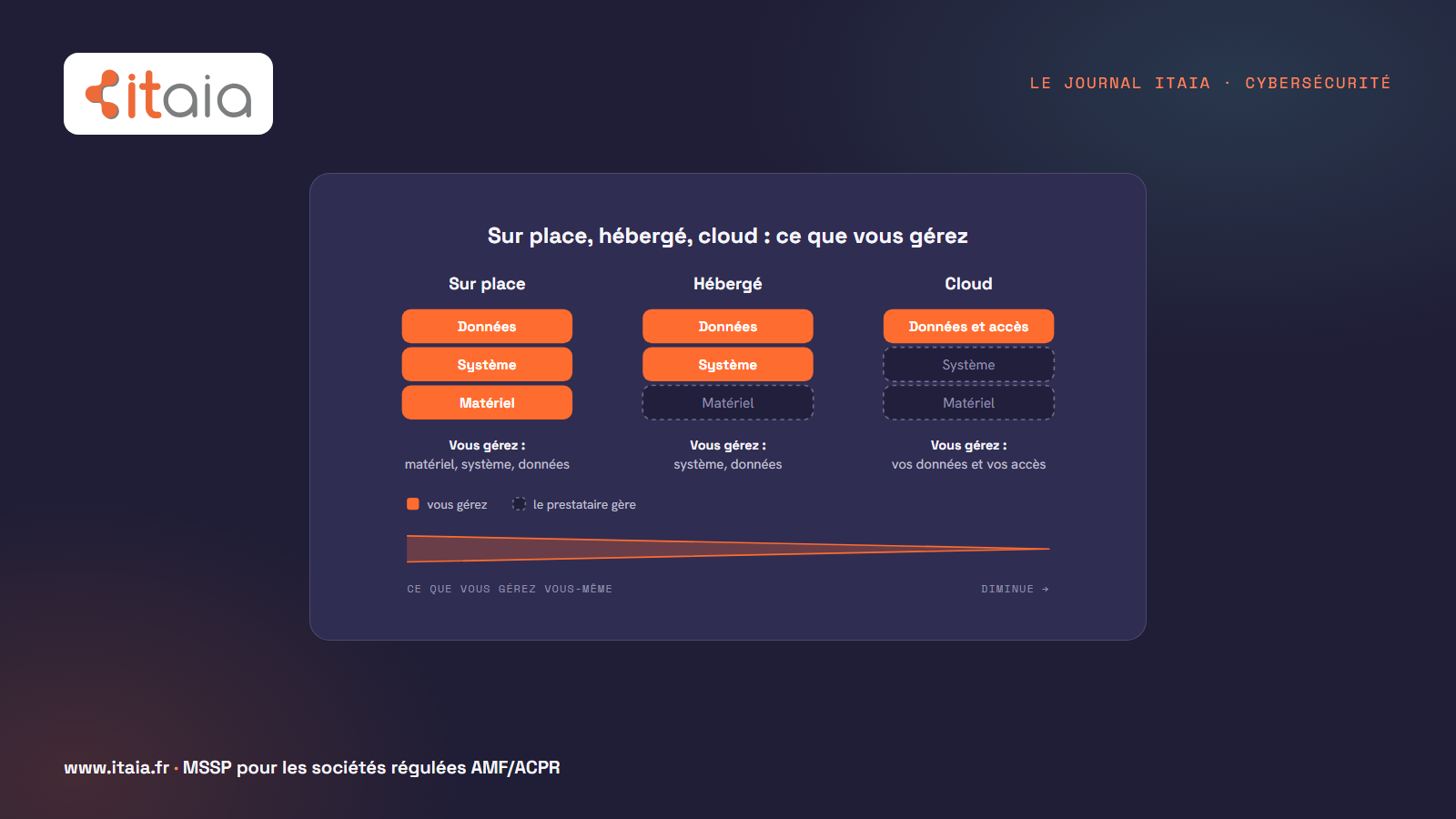Click the text 'matériel, système, données'
This screenshot has height=819, width=1456.
(487, 465)
